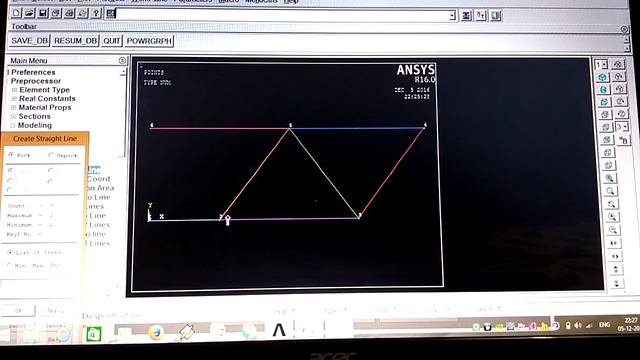The height and width of the screenshot is (360, 640).
Task: Select isometric view cube icon
Action: 603,77
